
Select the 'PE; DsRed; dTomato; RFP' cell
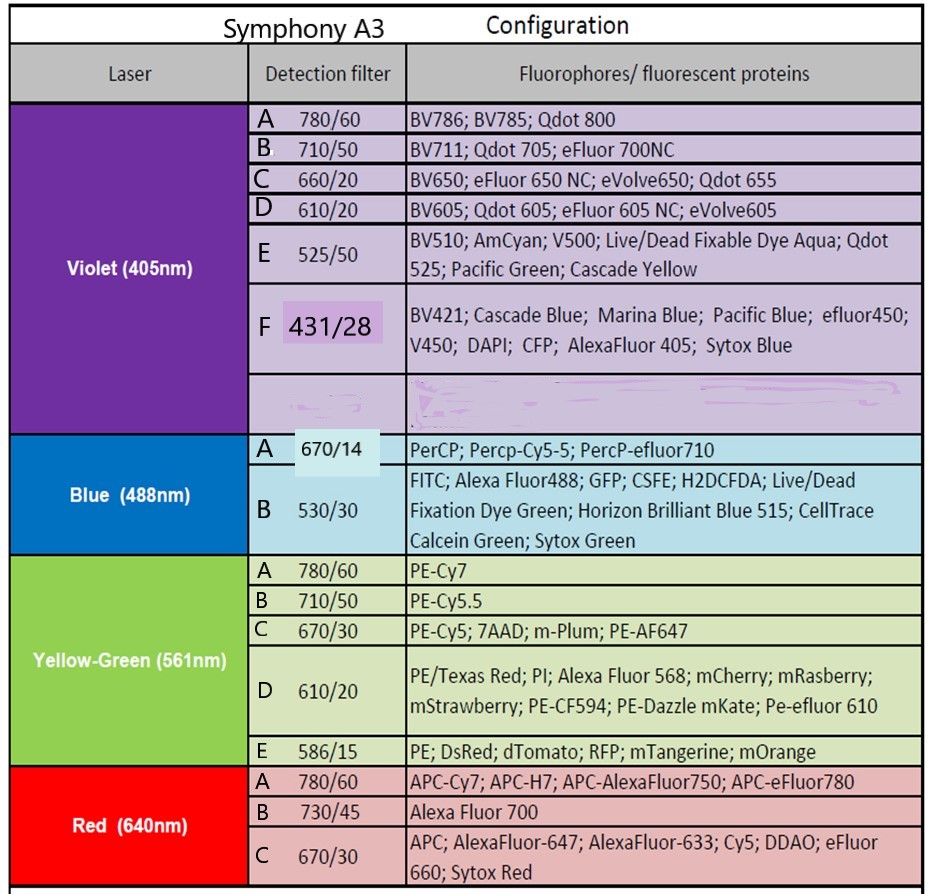(664, 751)
